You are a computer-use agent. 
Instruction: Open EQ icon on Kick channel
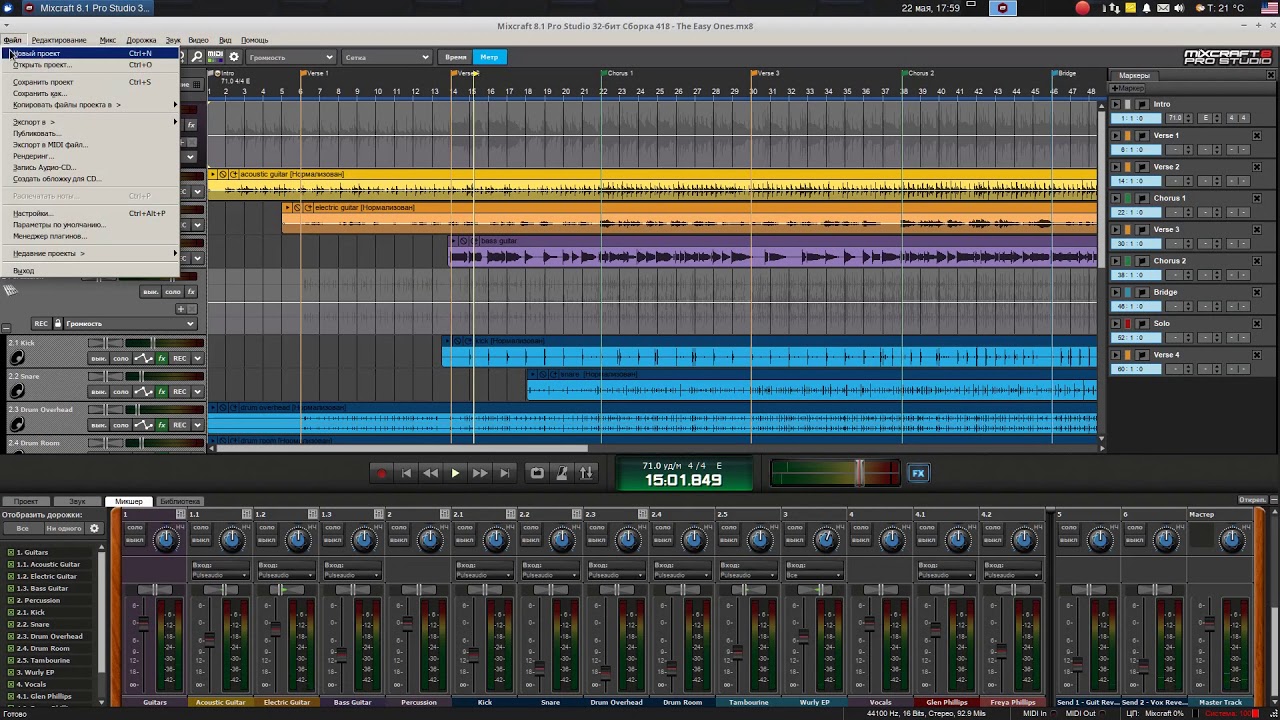[510, 514]
